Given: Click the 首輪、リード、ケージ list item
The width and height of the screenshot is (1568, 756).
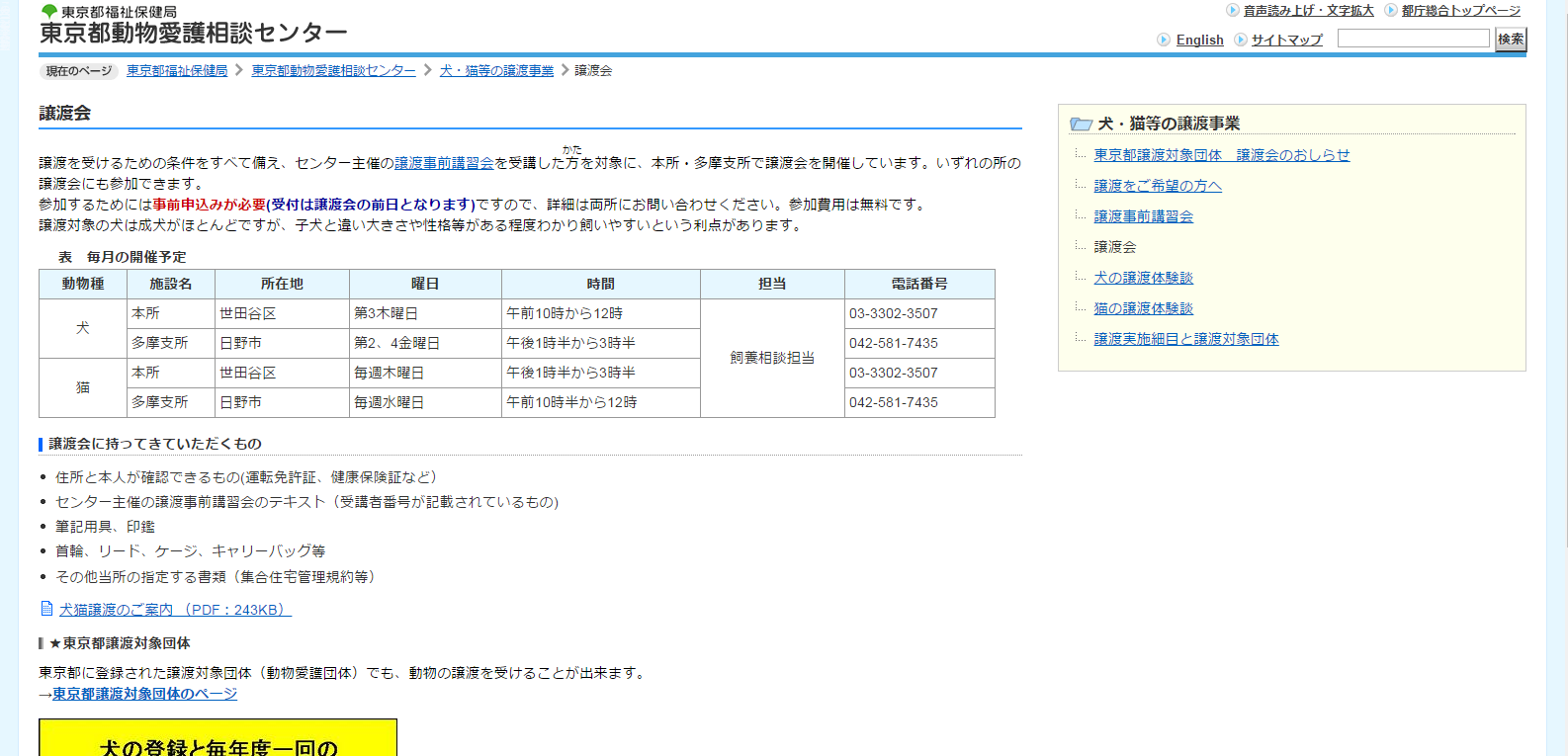Looking at the screenshot, I should coord(190,551).
